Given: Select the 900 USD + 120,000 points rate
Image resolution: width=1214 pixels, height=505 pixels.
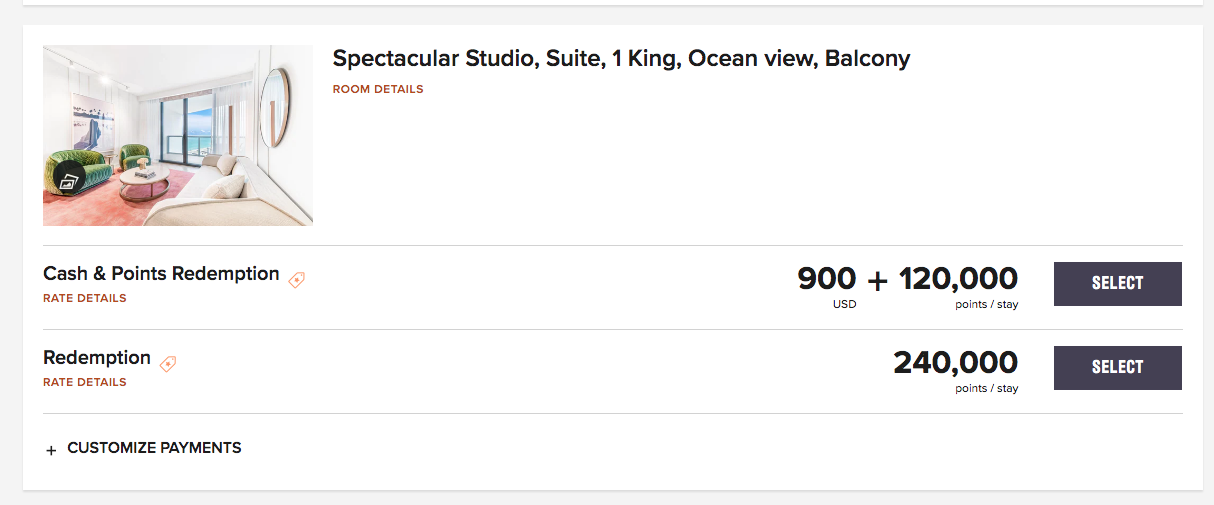Looking at the screenshot, I should (x=1117, y=284).
